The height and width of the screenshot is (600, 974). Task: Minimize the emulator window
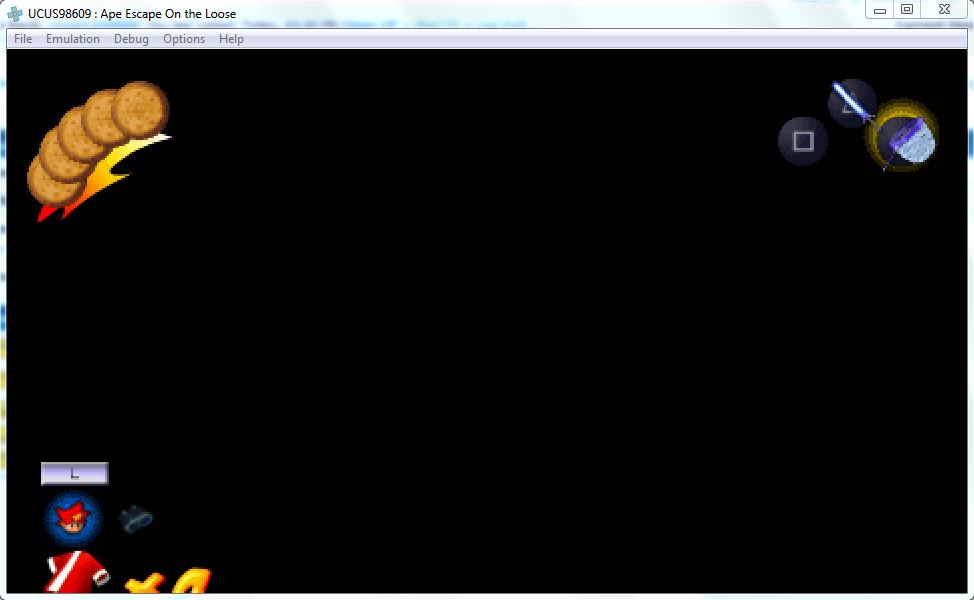click(x=880, y=10)
